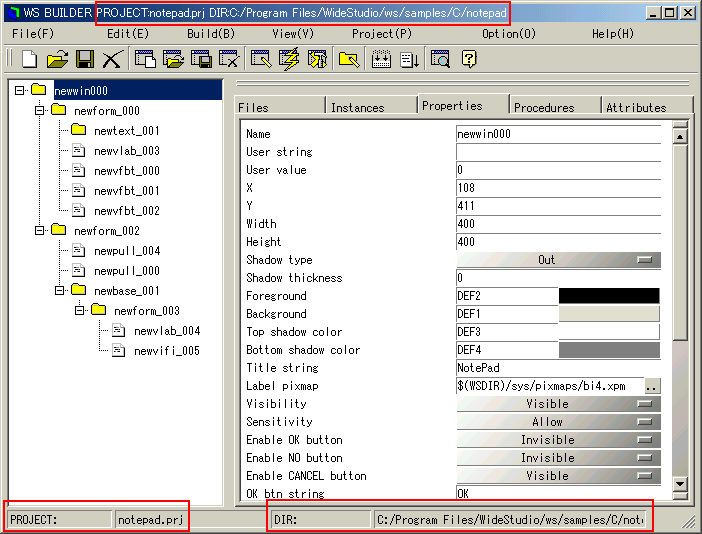Click the window with folder open icon

pyautogui.click(x=174, y=60)
